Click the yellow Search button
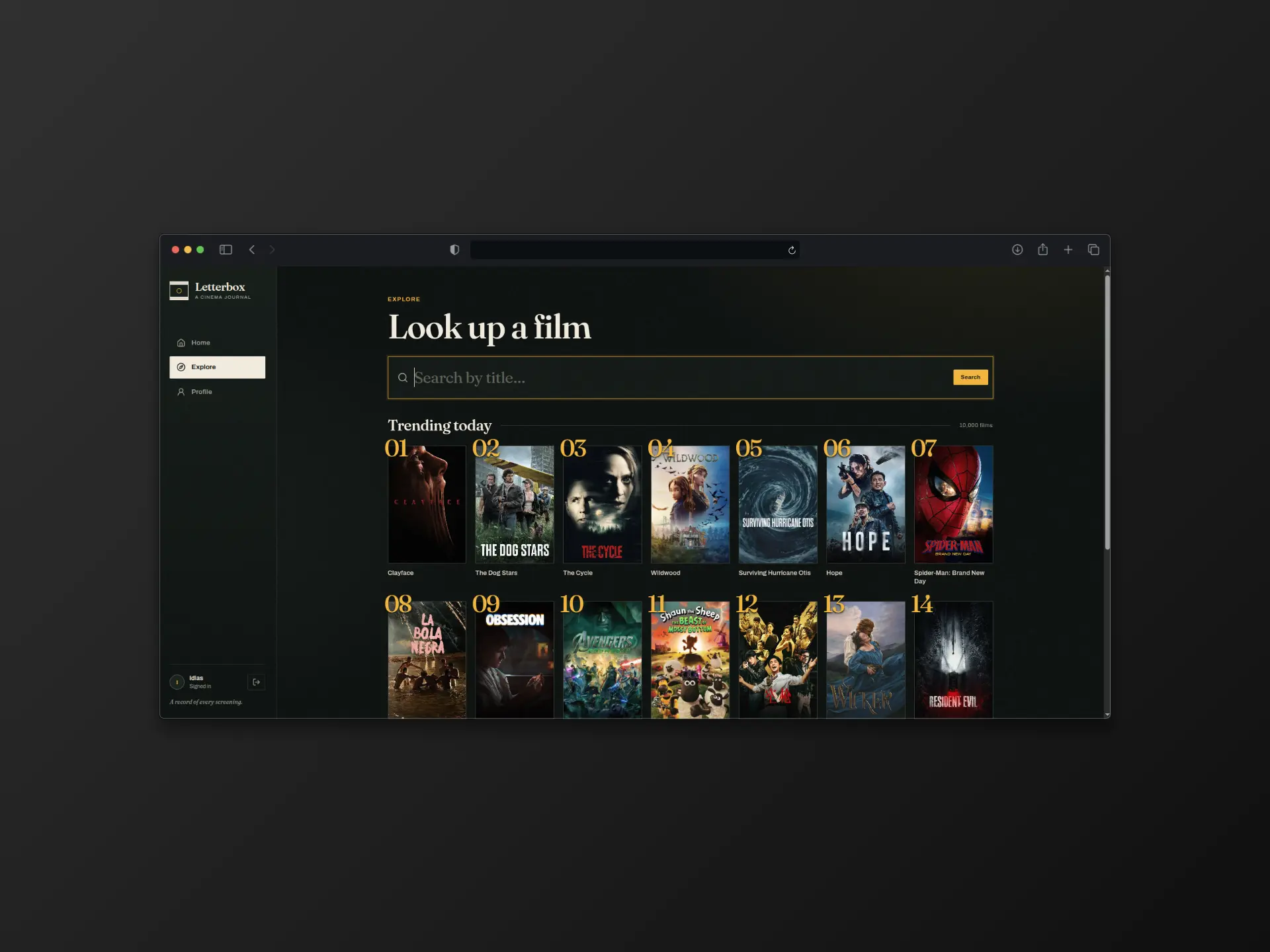Image resolution: width=1270 pixels, height=952 pixels. [x=970, y=377]
